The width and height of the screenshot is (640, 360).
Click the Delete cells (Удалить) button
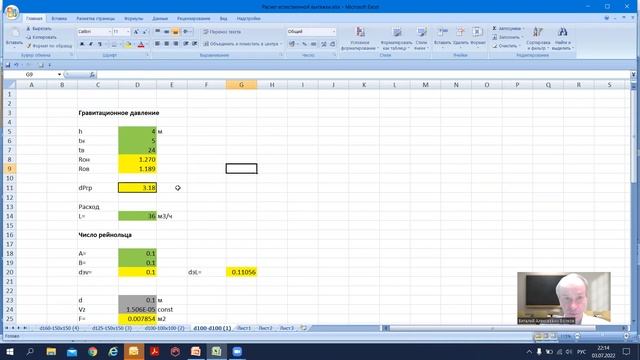(460, 37)
